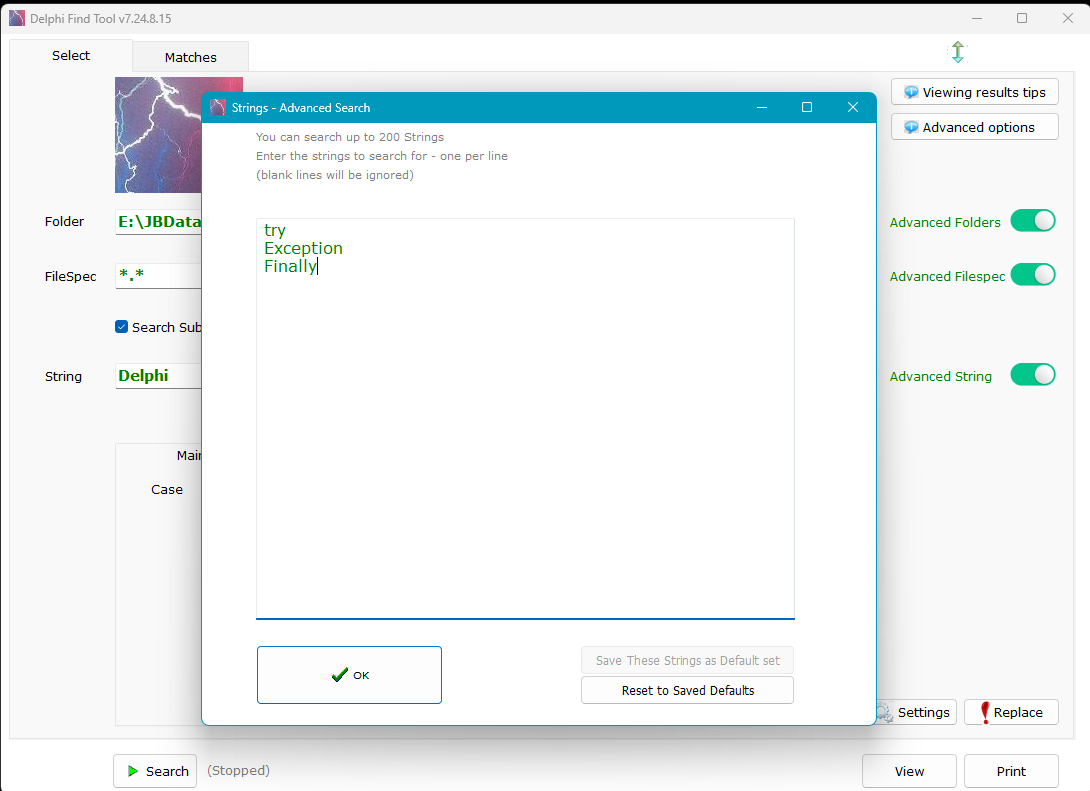Disable the Advanced Filespec toggle
1090x791 pixels.
click(x=1032, y=275)
